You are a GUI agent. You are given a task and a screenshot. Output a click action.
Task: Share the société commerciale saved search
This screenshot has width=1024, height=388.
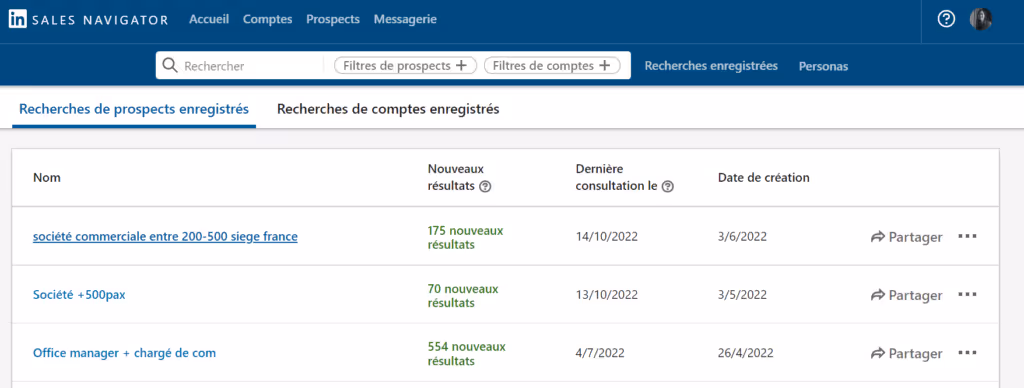pyautogui.click(x=906, y=237)
